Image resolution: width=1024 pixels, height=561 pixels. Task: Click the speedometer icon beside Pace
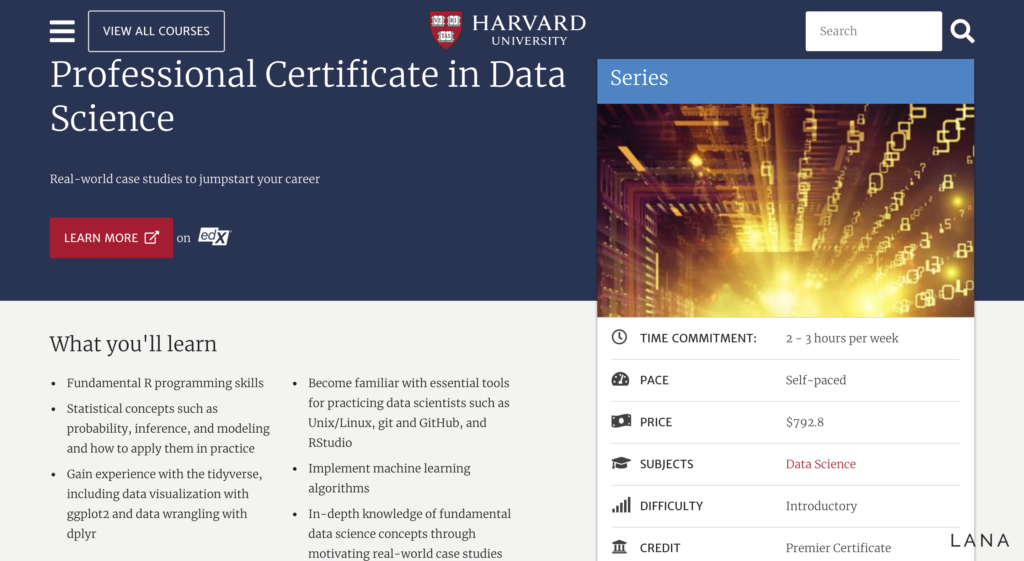(x=620, y=379)
